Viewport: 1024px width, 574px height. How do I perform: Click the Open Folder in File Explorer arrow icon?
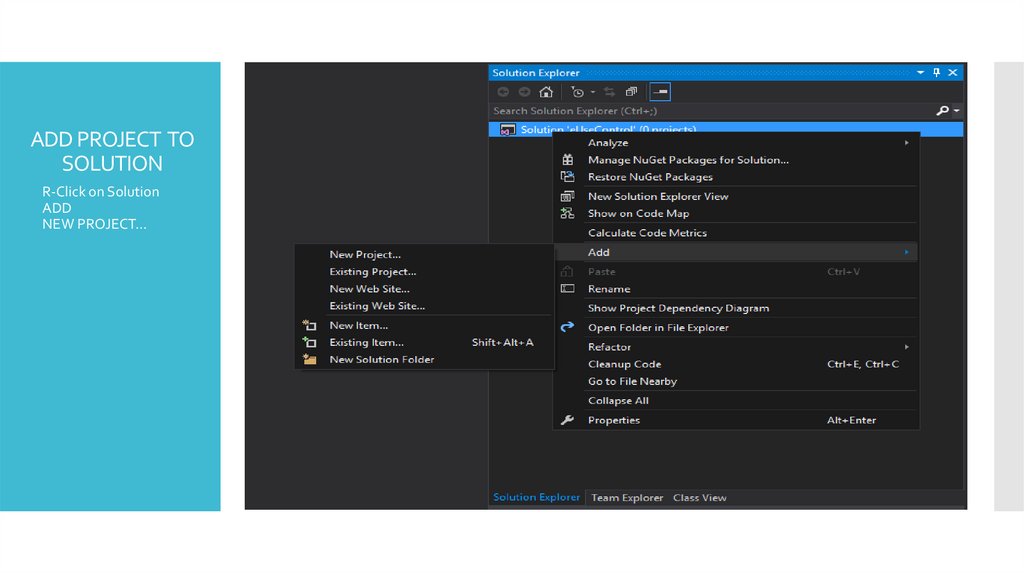point(567,328)
